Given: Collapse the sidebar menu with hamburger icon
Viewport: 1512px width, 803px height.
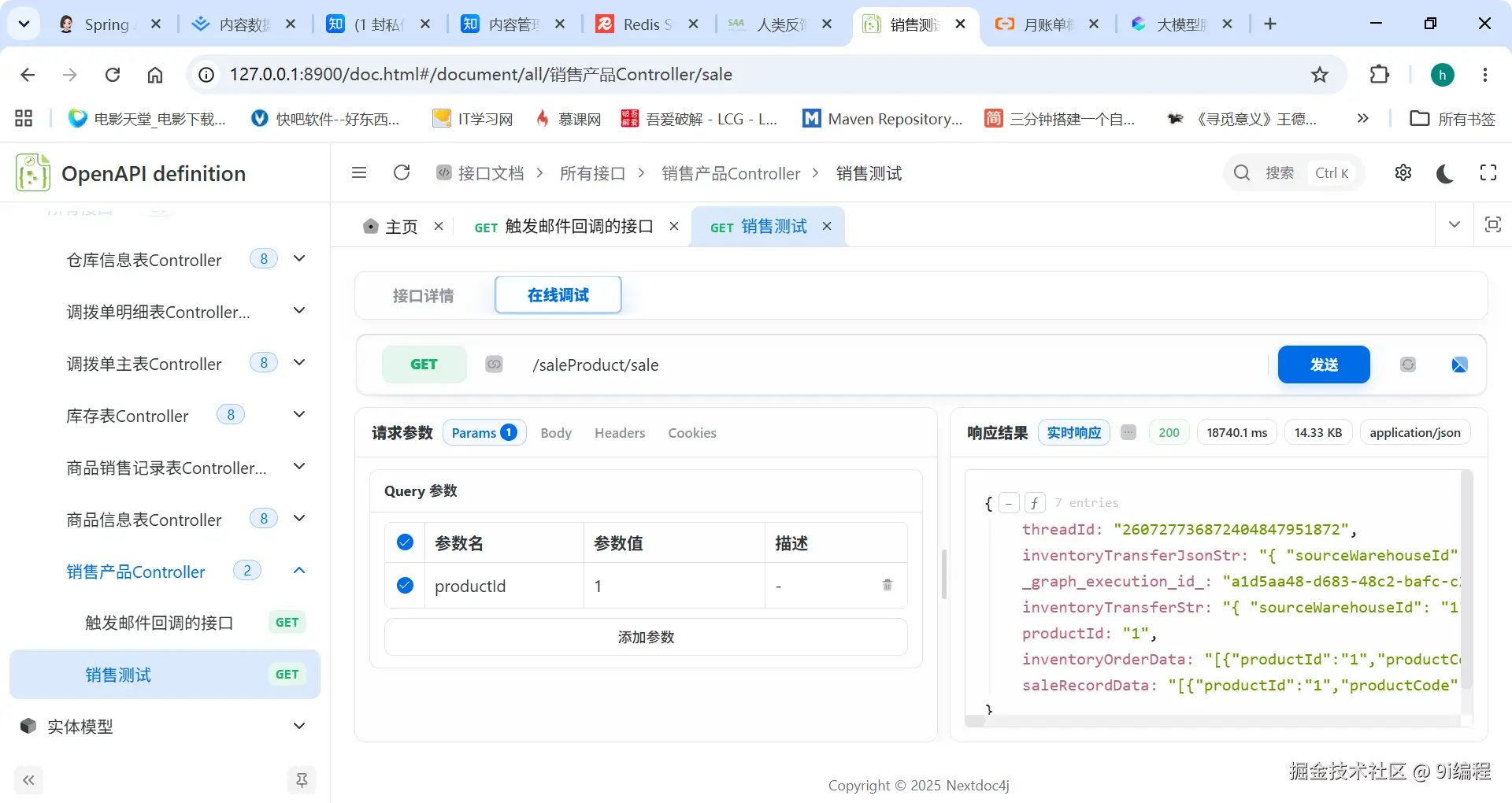Looking at the screenshot, I should (359, 172).
